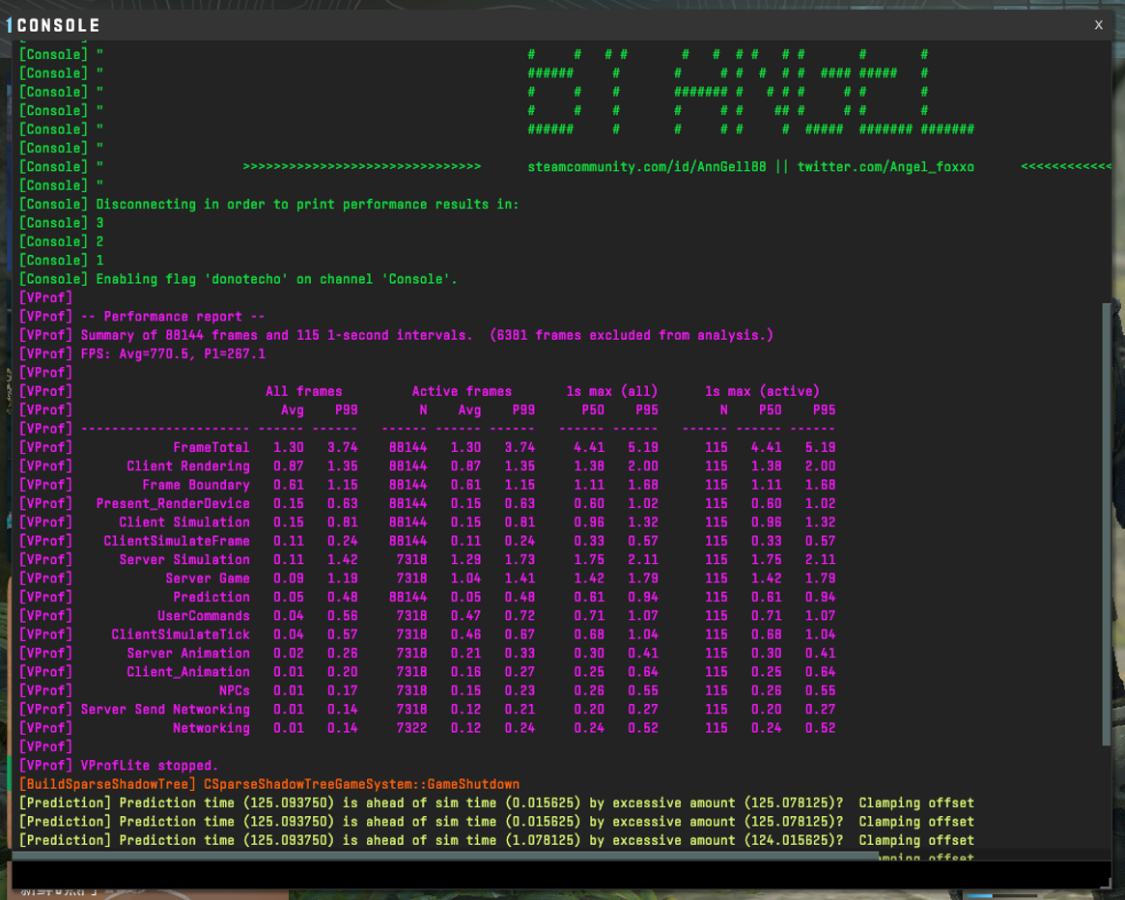Image resolution: width=1125 pixels, height=900 pixels.
Task: Click the countdown line '[Console] 2'
Action: pyautogui.click(x=61, y=241)
